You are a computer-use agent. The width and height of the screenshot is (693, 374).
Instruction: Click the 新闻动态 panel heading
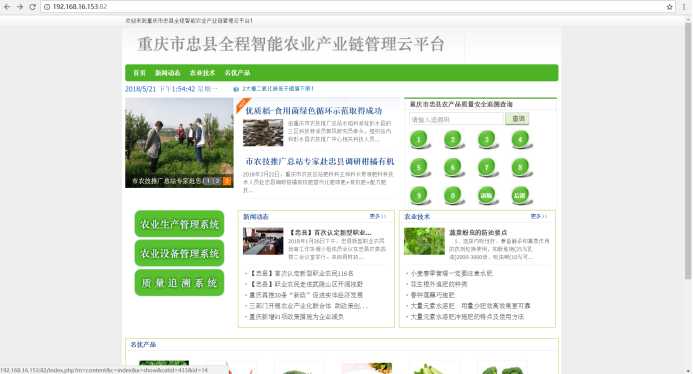[256, 217]
